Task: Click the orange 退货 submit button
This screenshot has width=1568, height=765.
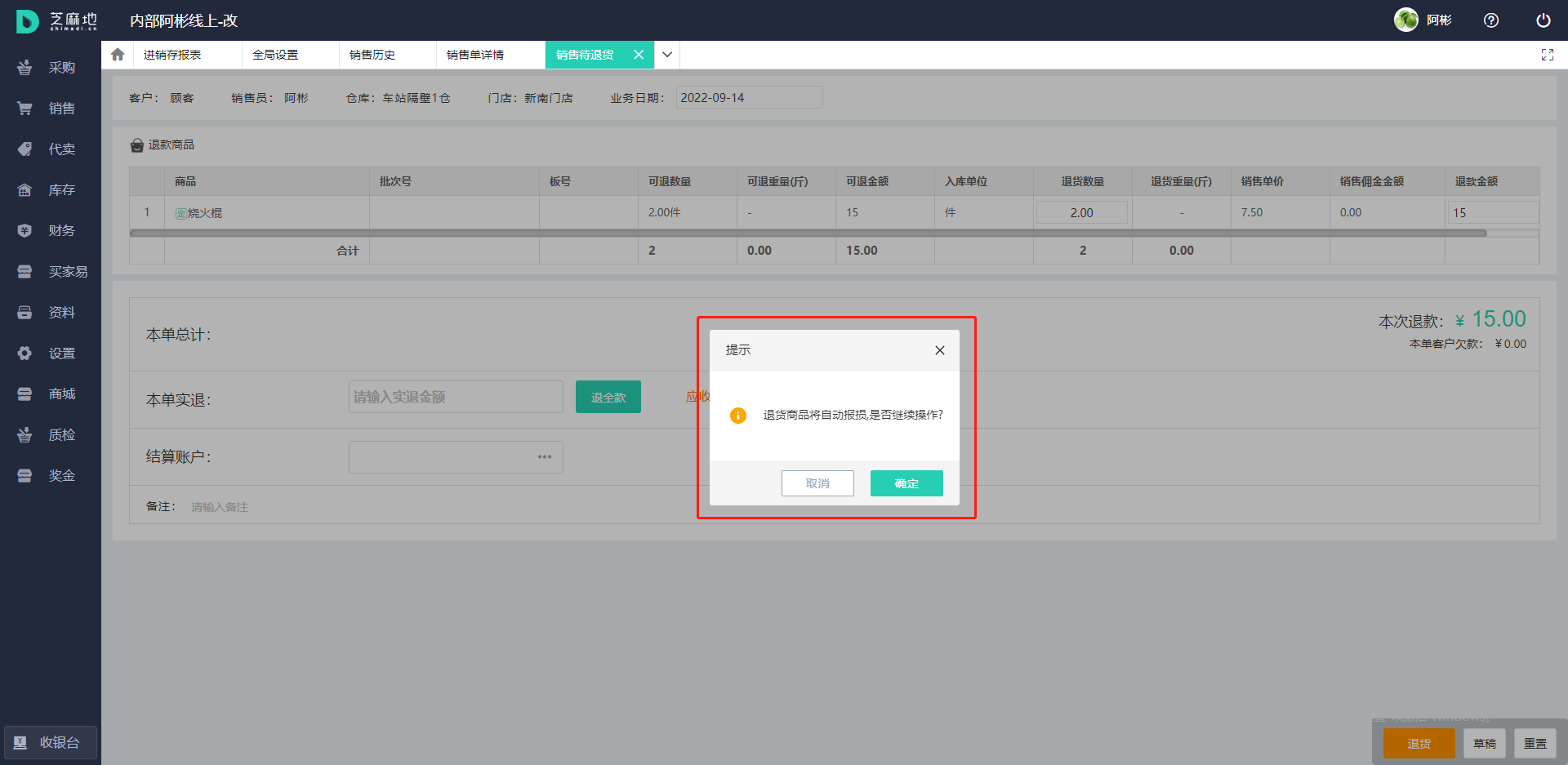Action: pos(1419,744)
